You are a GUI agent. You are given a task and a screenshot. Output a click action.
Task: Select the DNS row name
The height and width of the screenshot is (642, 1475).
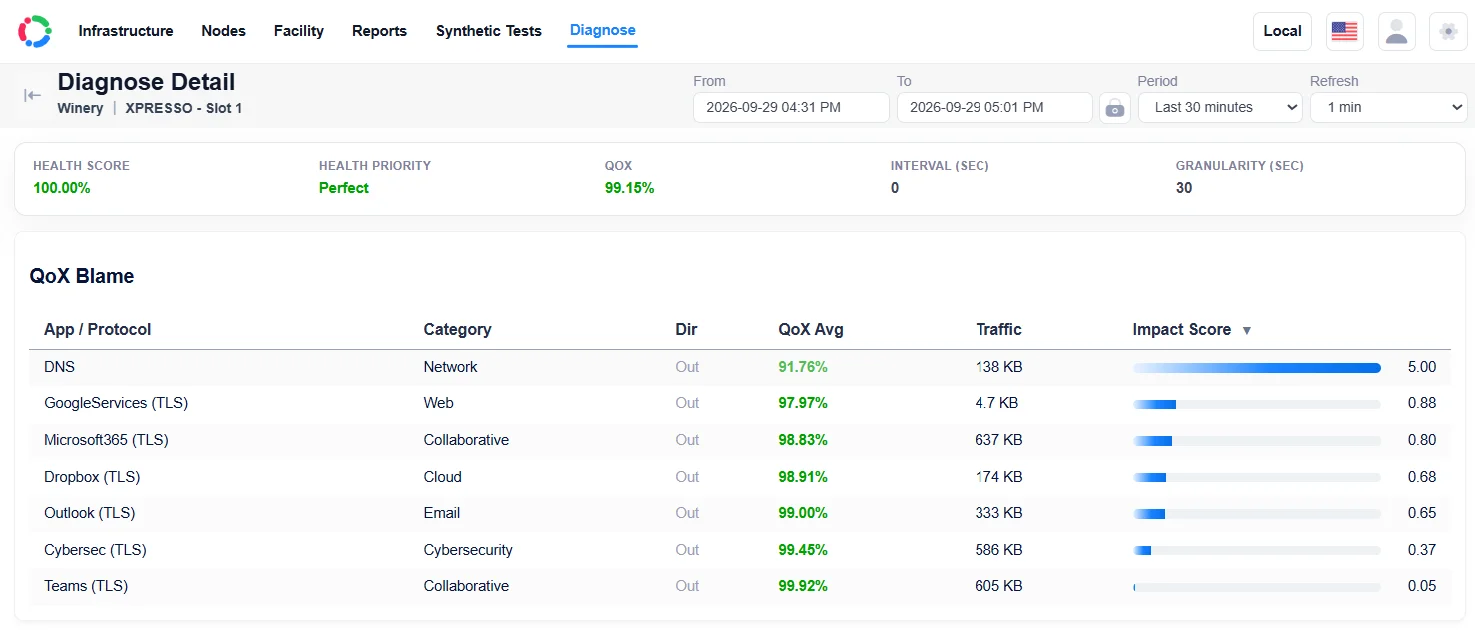click(x=60, y=367)
